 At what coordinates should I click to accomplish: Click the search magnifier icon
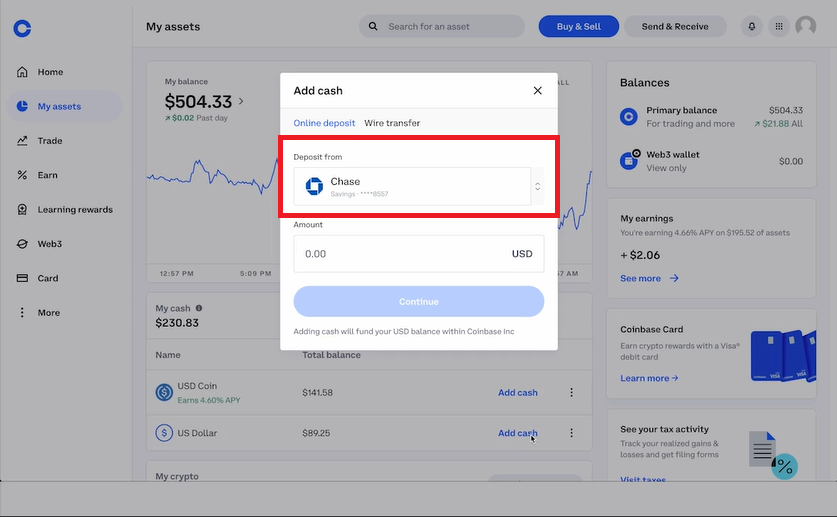click(373, 26)
